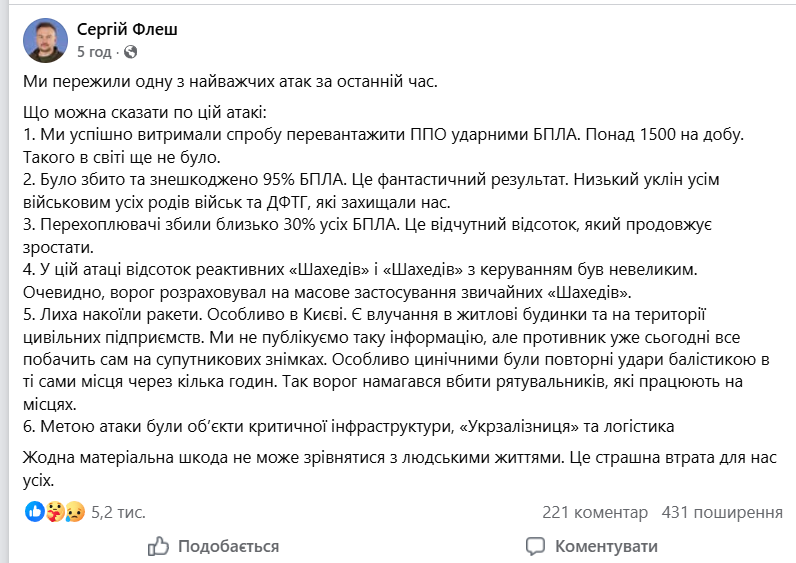Click point 2 mentioning 95% БПЛА

(x=371, y=191)
